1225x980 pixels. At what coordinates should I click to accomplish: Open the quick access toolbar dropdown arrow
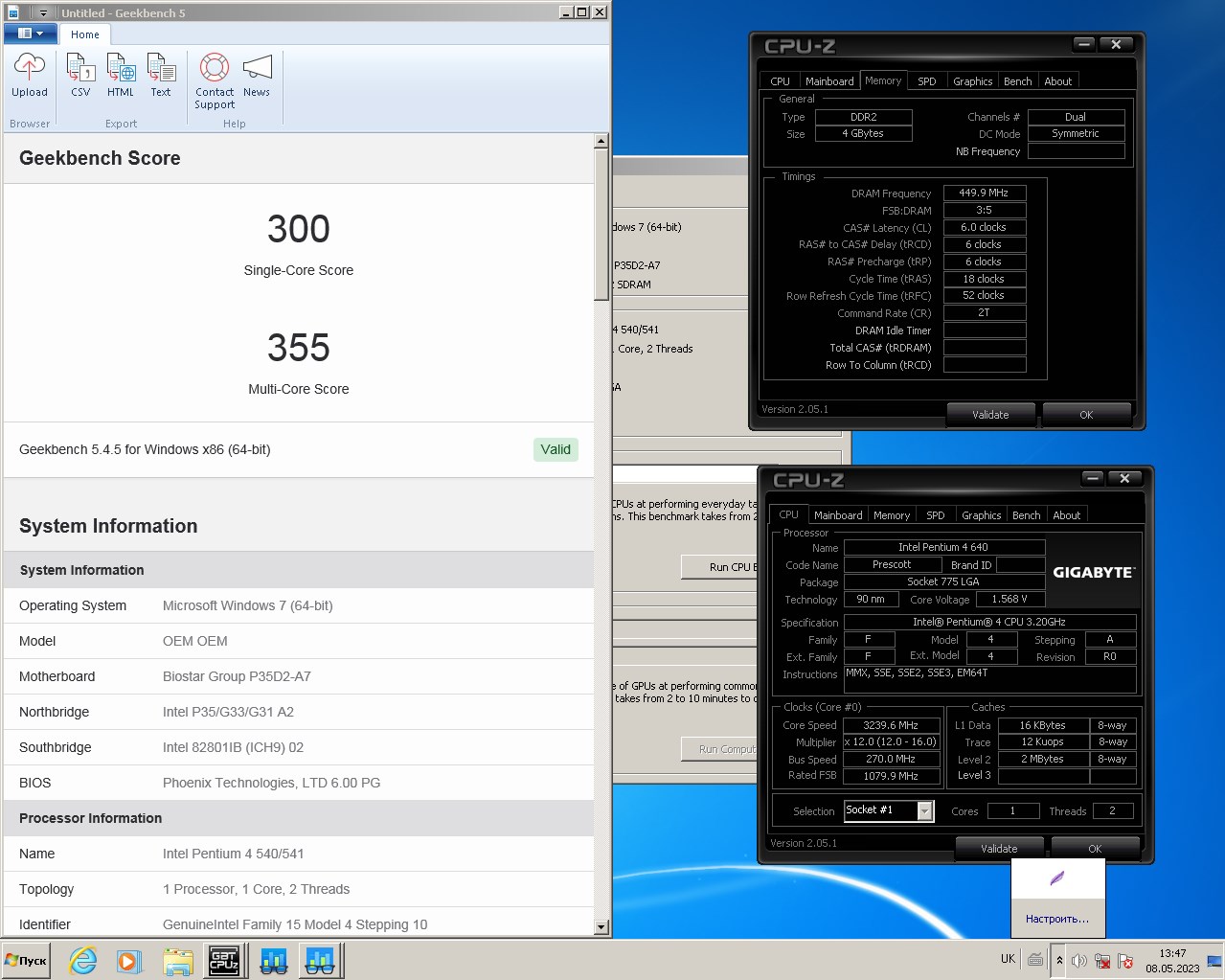click(x=44, y=12)
